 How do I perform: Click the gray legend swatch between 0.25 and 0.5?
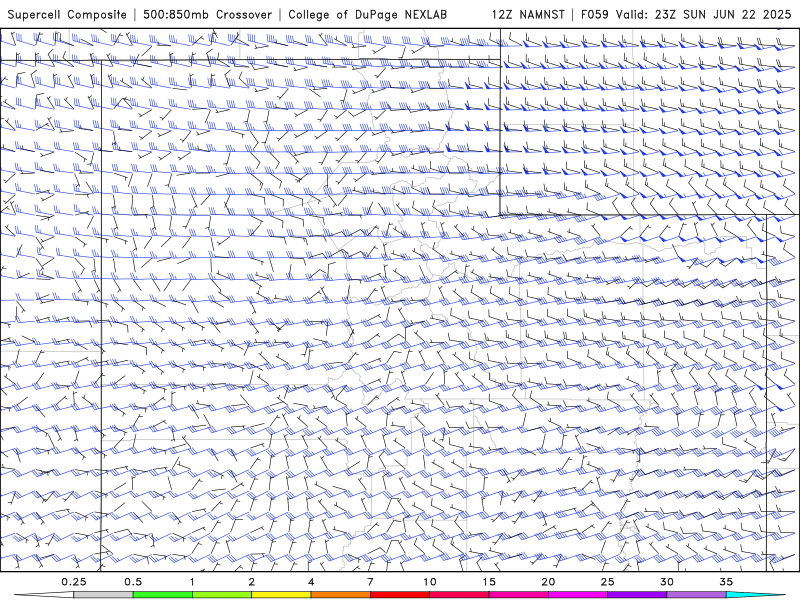pos(104,595)
